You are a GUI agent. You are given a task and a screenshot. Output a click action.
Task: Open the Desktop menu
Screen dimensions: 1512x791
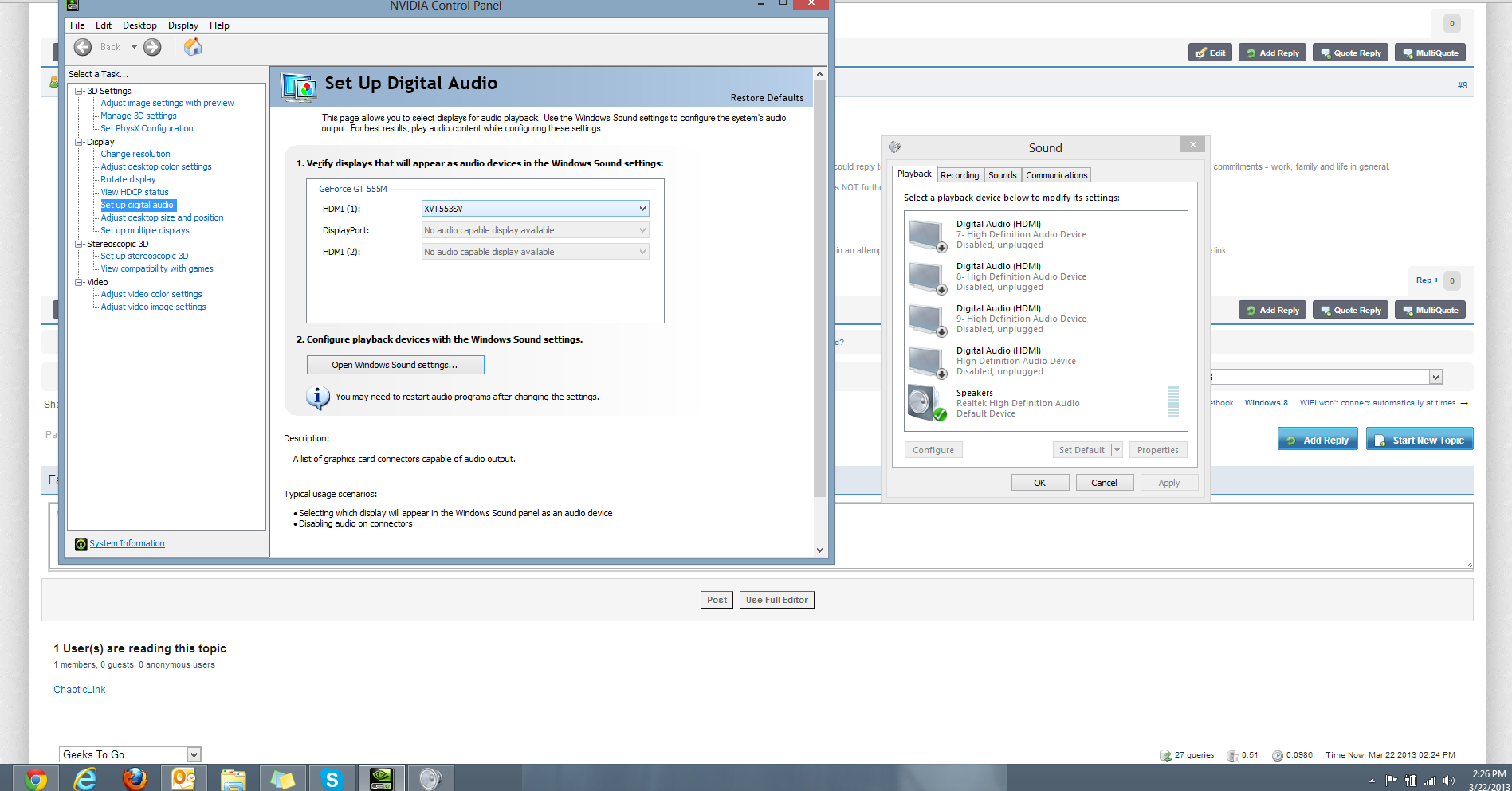(139, 25)
